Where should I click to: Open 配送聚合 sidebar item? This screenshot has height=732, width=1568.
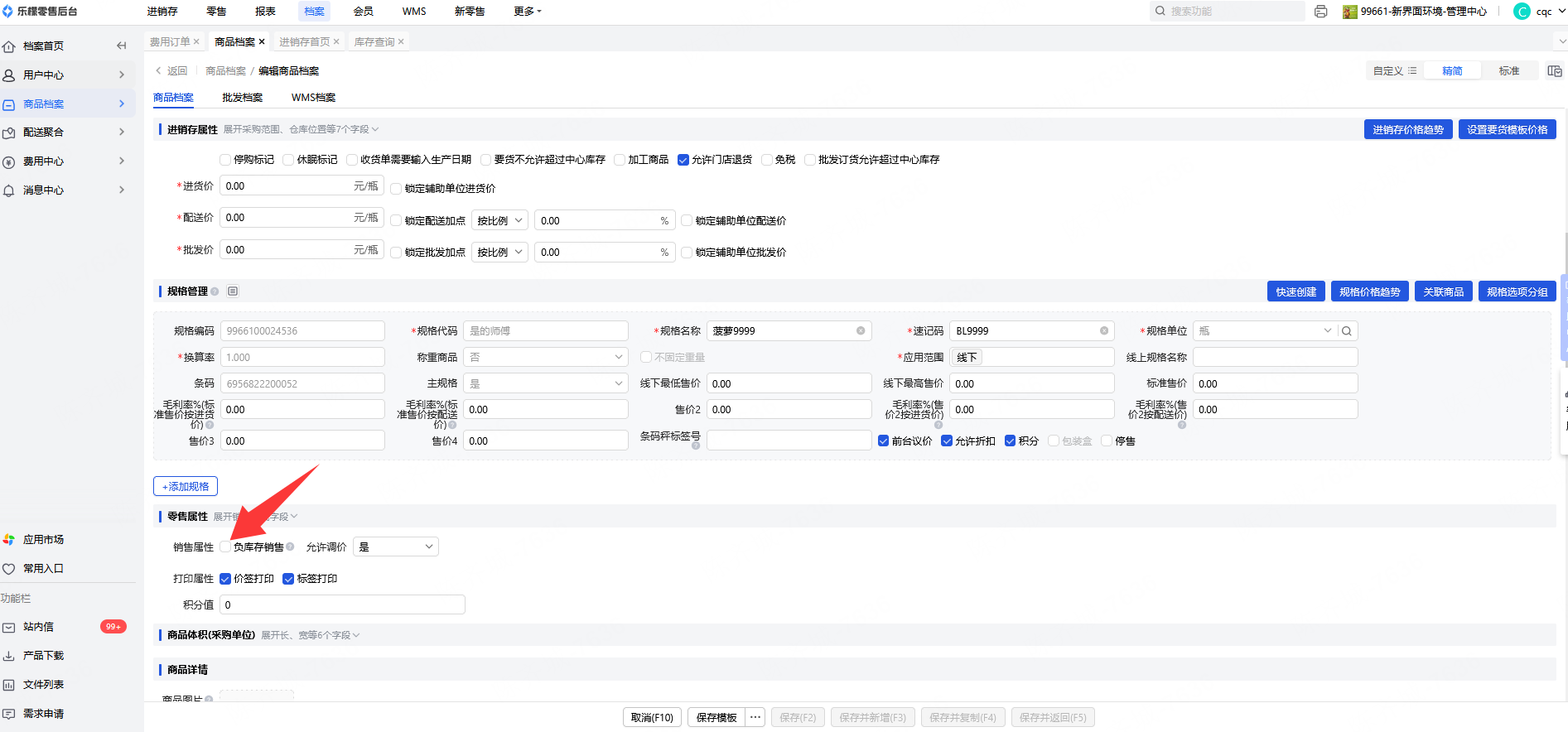coord(66,132)
